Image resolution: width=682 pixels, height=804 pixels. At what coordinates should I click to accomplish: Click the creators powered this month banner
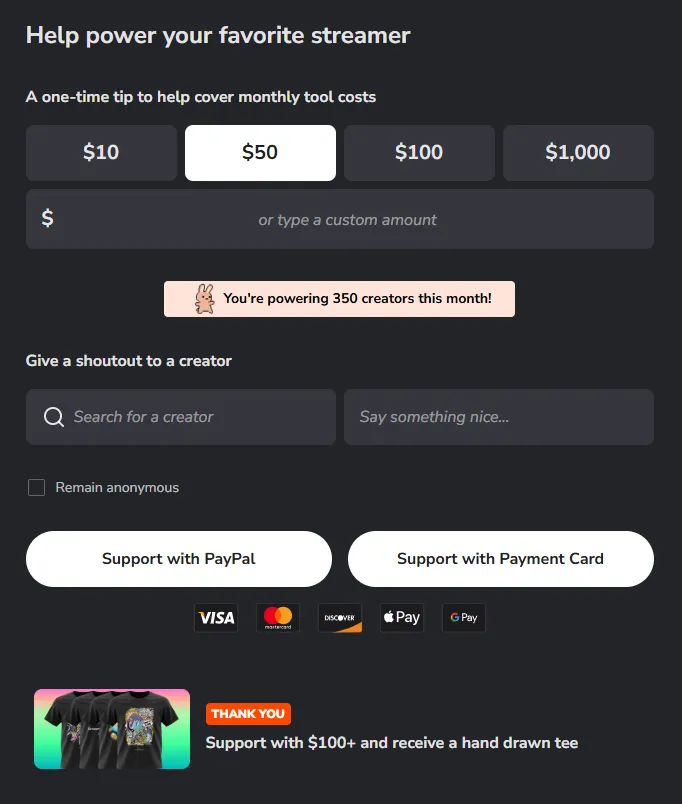(x=340, y=298)
